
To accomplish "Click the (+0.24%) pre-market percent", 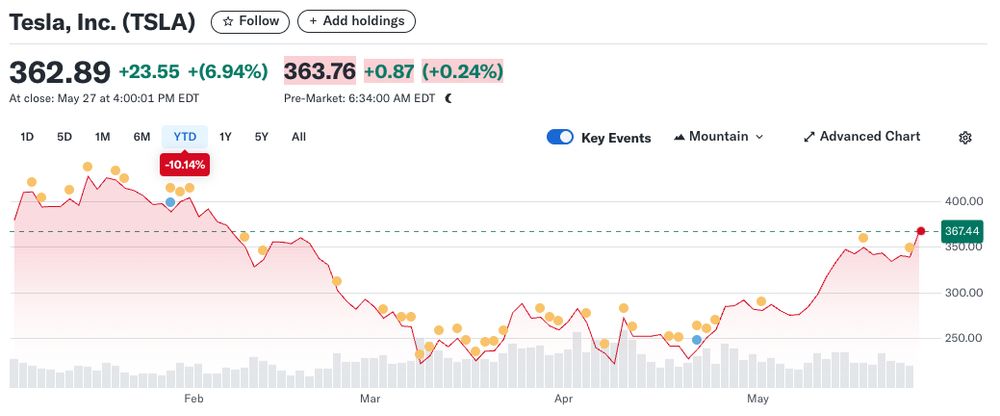I will 462,72.
